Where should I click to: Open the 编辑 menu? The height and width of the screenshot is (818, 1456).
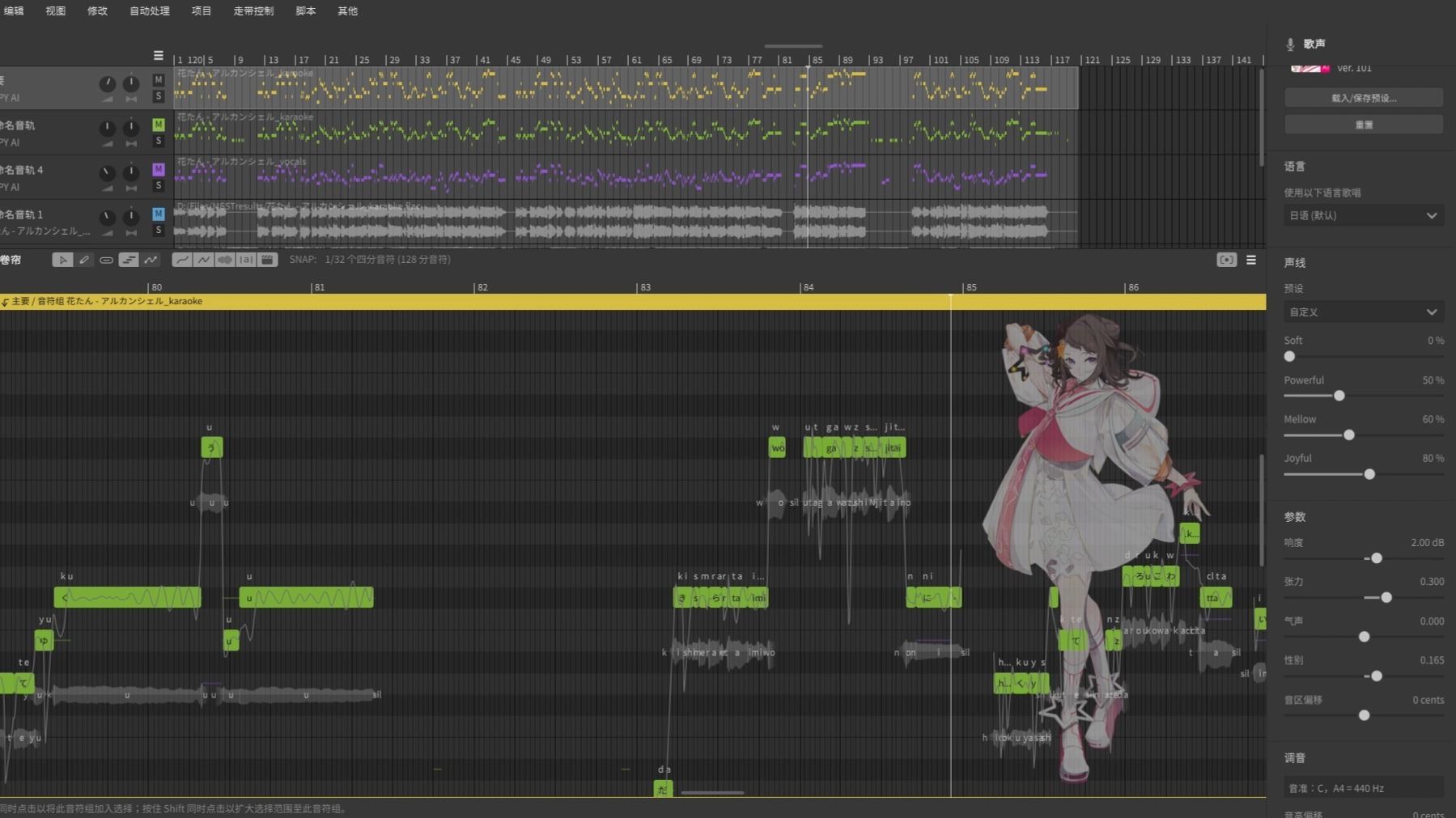[14, 11]
